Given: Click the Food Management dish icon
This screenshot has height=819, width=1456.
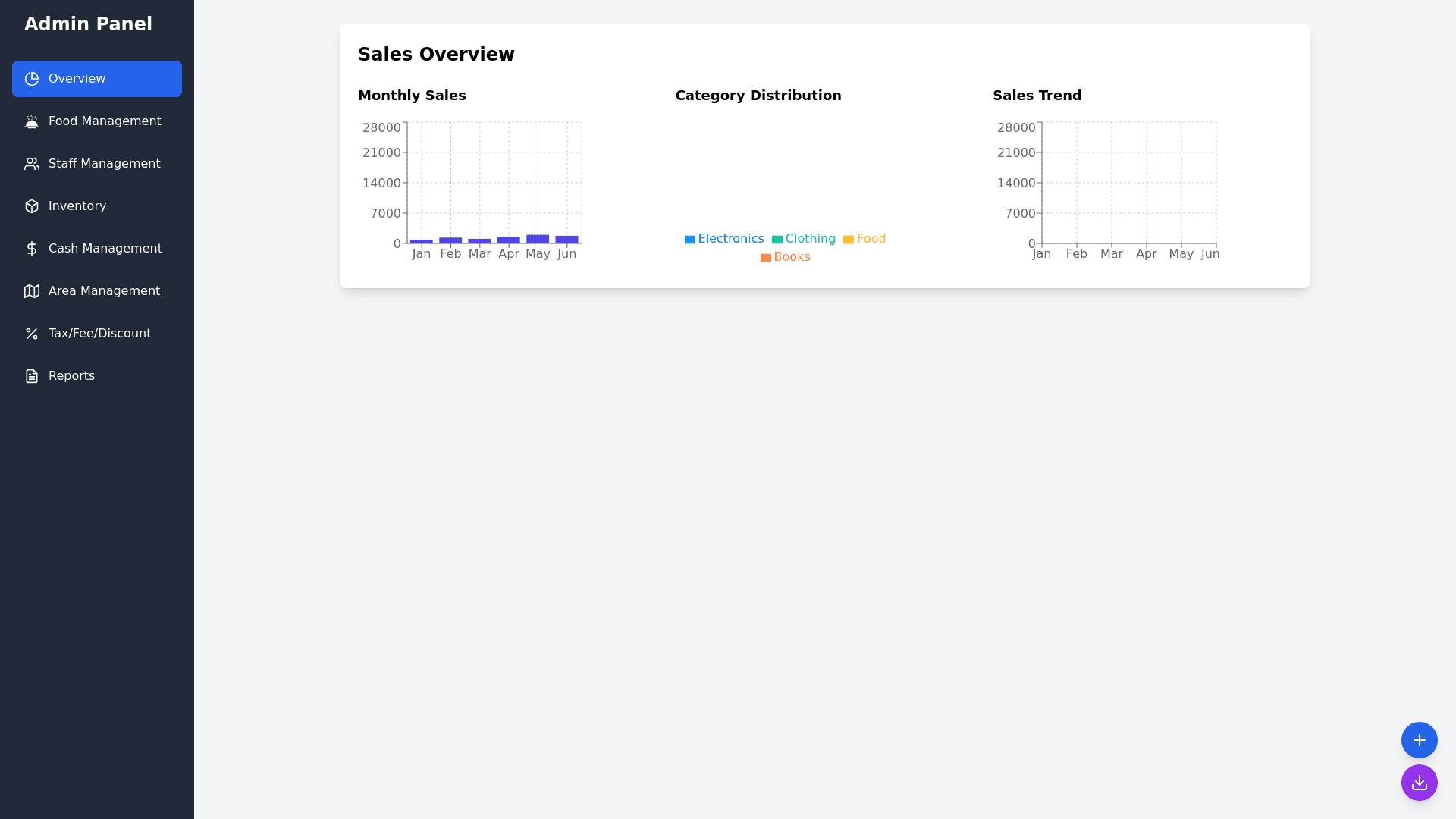Looking at the screenshot, I should (x=32, y=121).
